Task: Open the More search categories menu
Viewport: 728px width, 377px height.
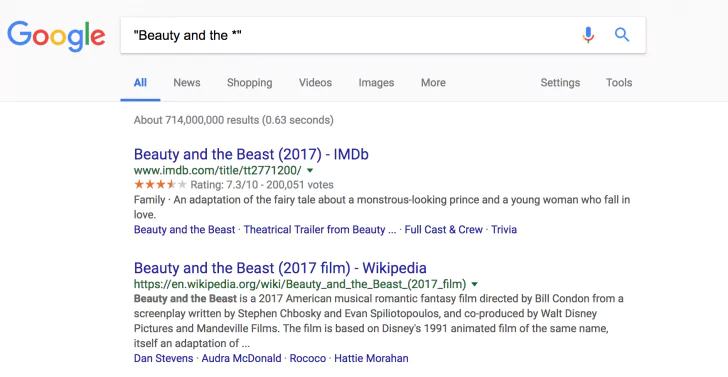Action: 433,83
